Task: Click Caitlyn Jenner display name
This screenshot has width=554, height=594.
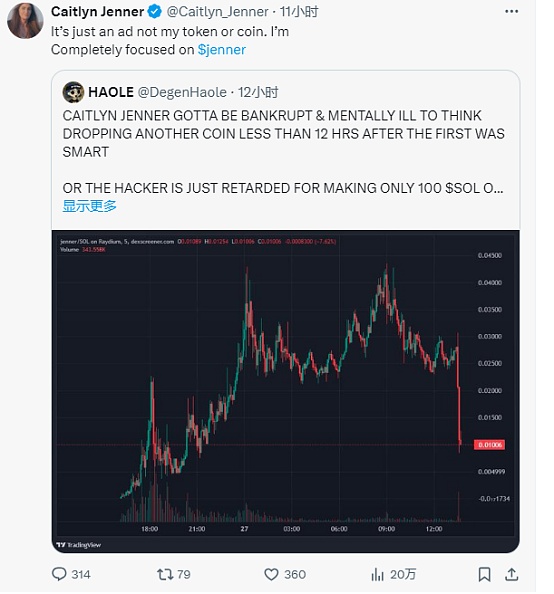Action: (97, 12)
